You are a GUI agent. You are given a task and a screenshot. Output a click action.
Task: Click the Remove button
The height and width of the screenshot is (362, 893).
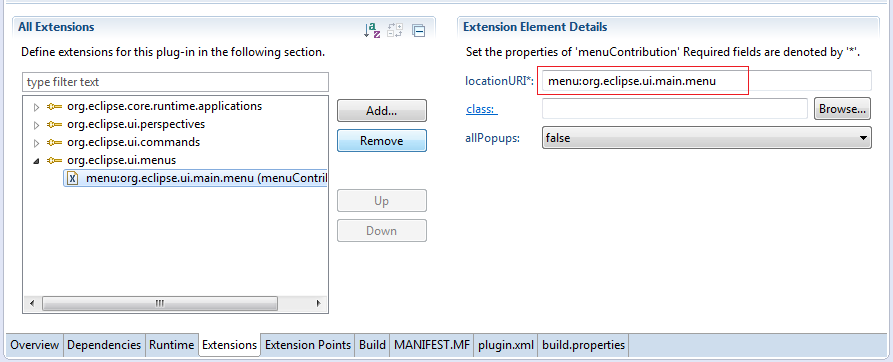coord(382,141)
